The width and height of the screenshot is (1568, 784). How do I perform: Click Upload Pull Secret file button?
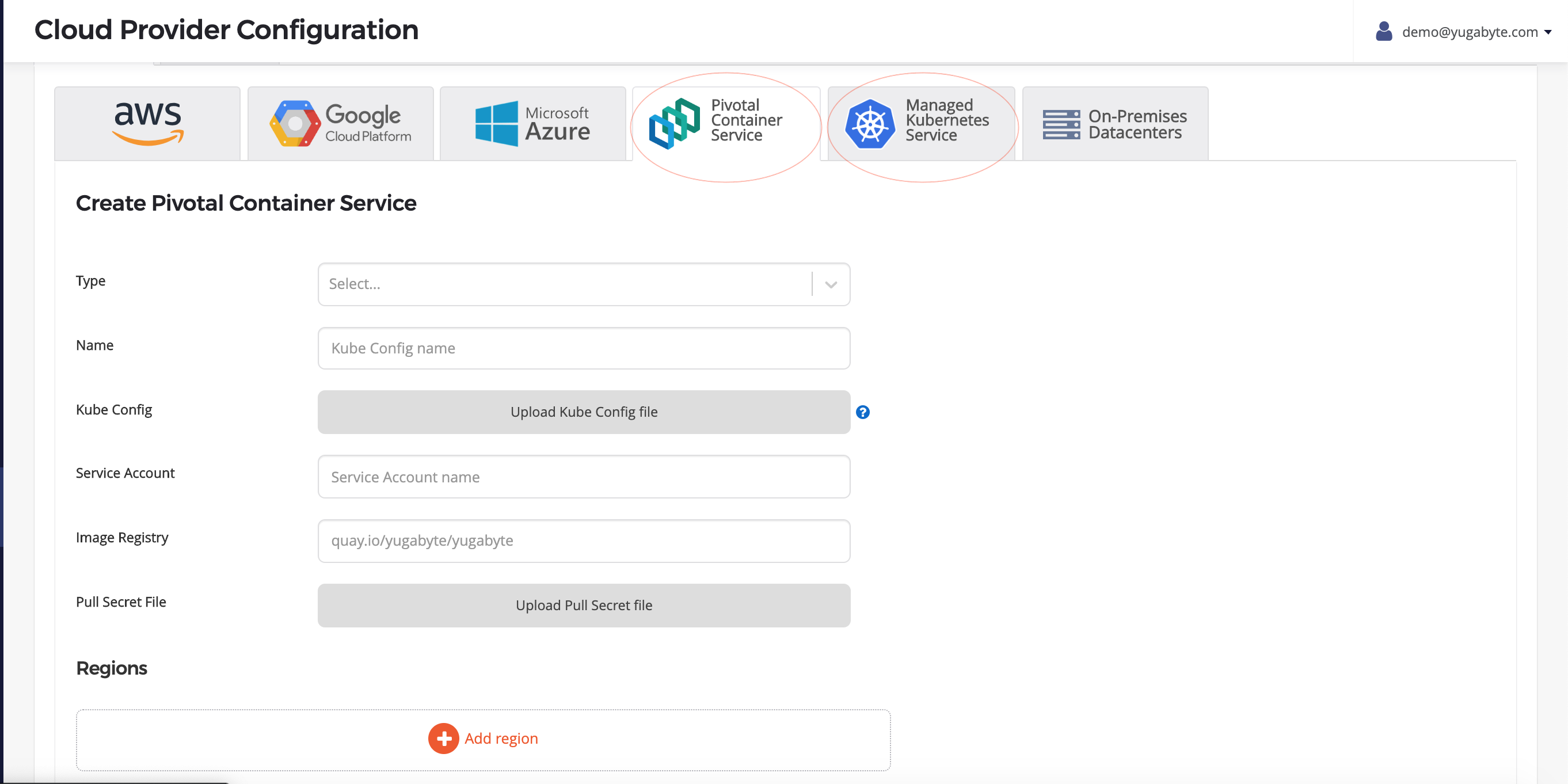pyautogui.click(x=584, y=605)
